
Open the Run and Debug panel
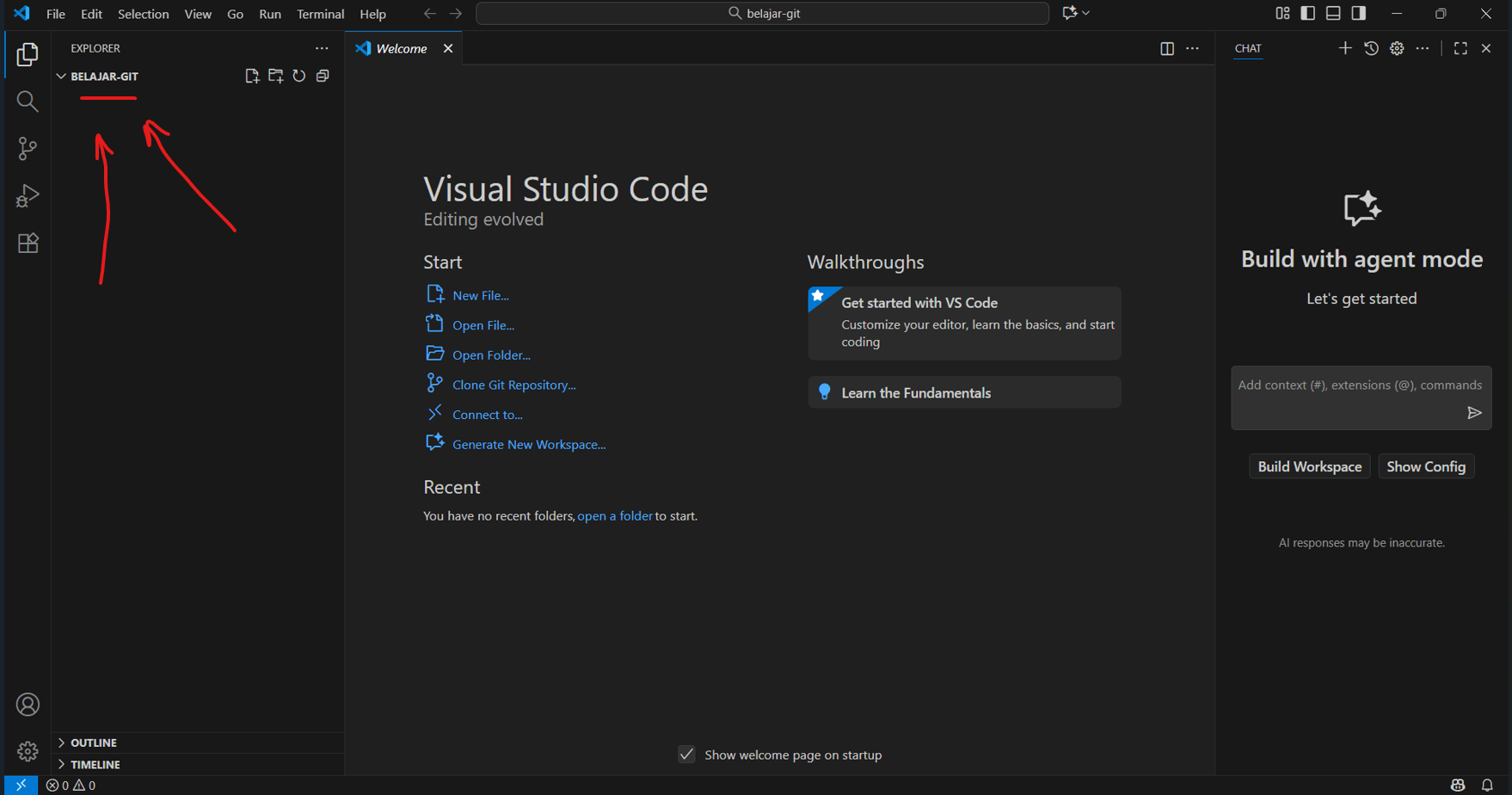(x=28, y=195)
